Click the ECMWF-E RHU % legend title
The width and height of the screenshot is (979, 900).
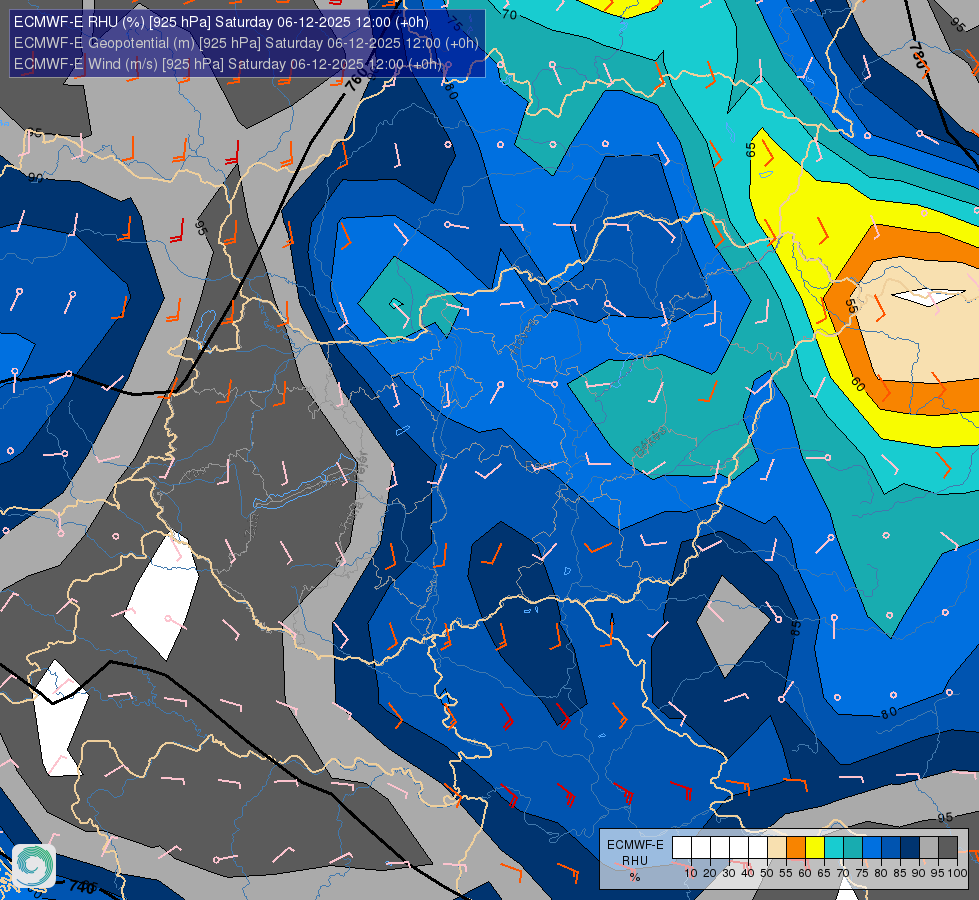coord(635,860)
